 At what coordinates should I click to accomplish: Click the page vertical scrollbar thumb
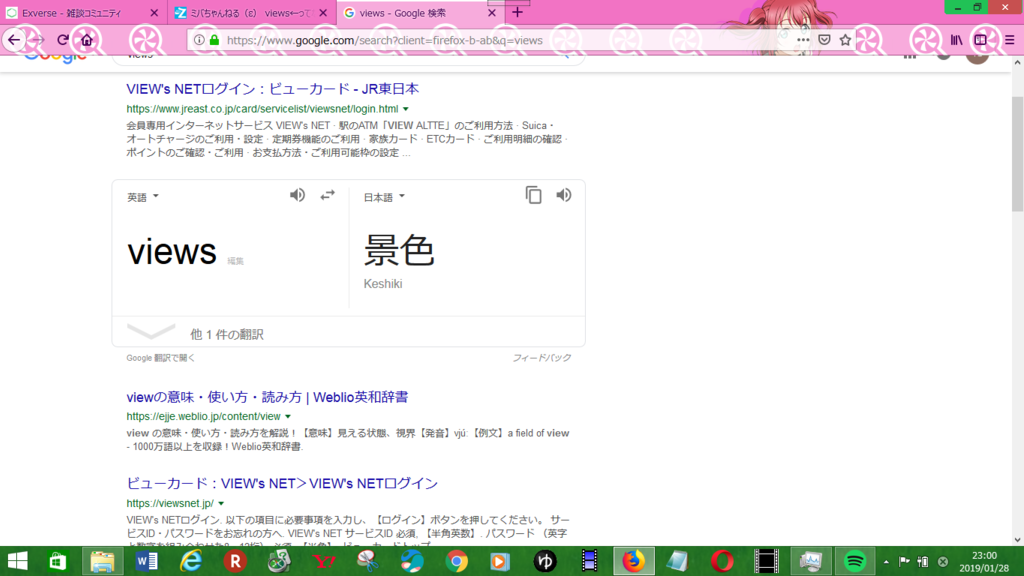click(1017, 153)
